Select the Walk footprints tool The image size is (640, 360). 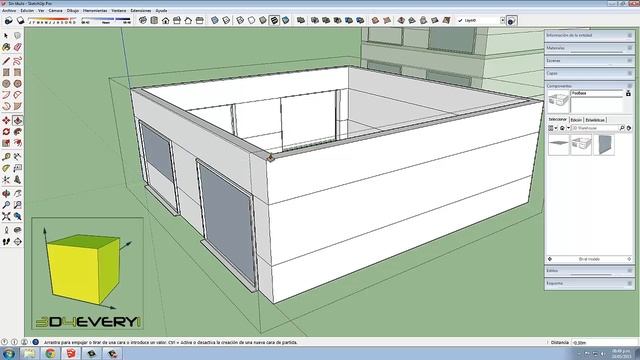click(x=6, y=242)
